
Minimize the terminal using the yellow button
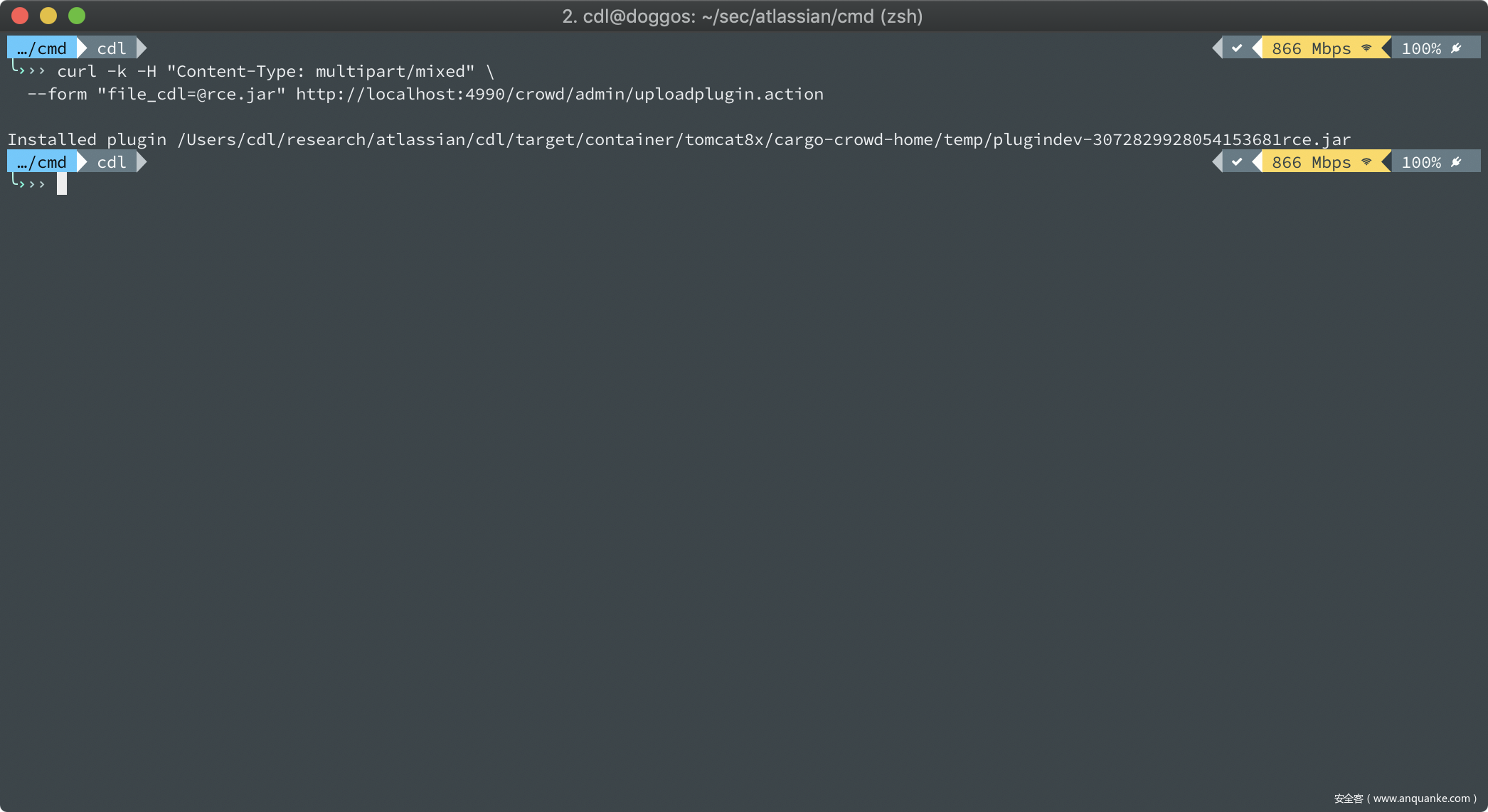(x=48, y=16)
